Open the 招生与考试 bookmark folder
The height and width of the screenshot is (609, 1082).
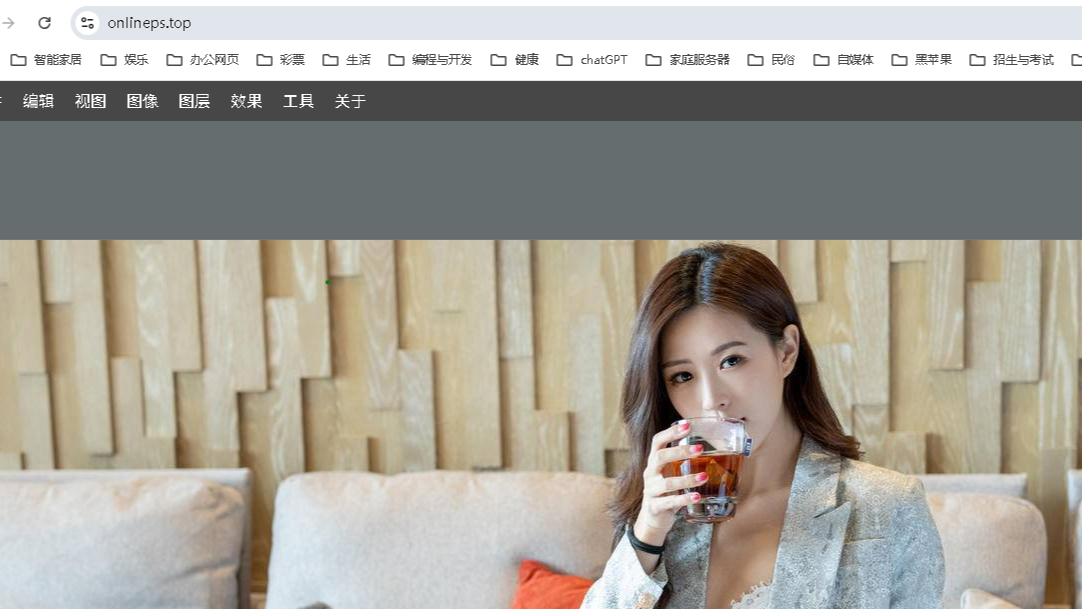pos(1022,60)
